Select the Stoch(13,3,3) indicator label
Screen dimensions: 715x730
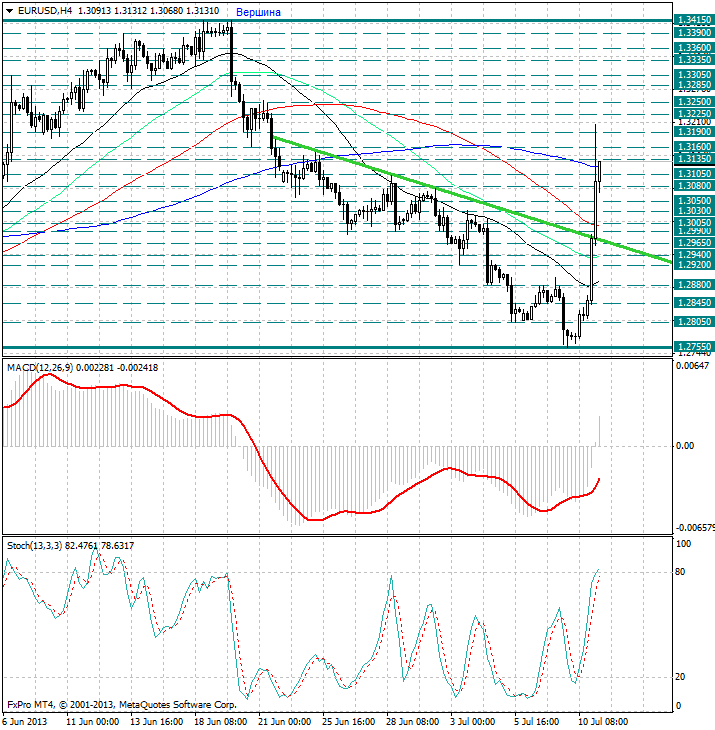click(34, 546)
